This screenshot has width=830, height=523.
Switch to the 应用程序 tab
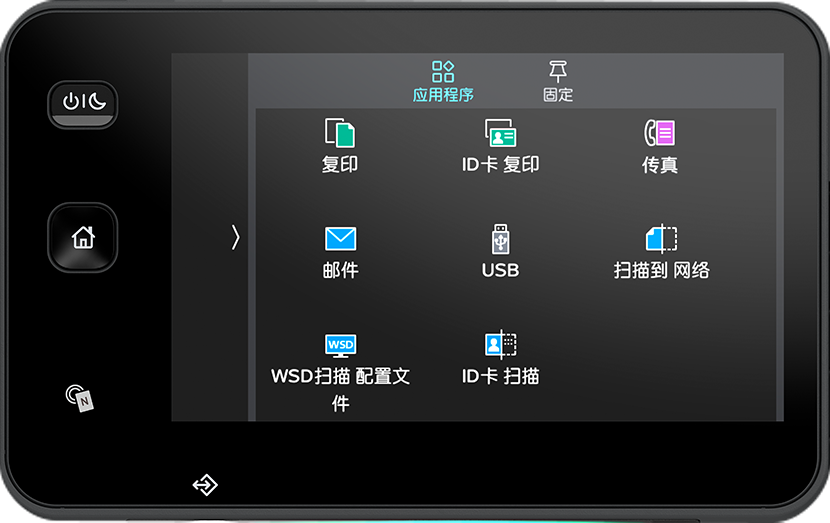(443, 81)
